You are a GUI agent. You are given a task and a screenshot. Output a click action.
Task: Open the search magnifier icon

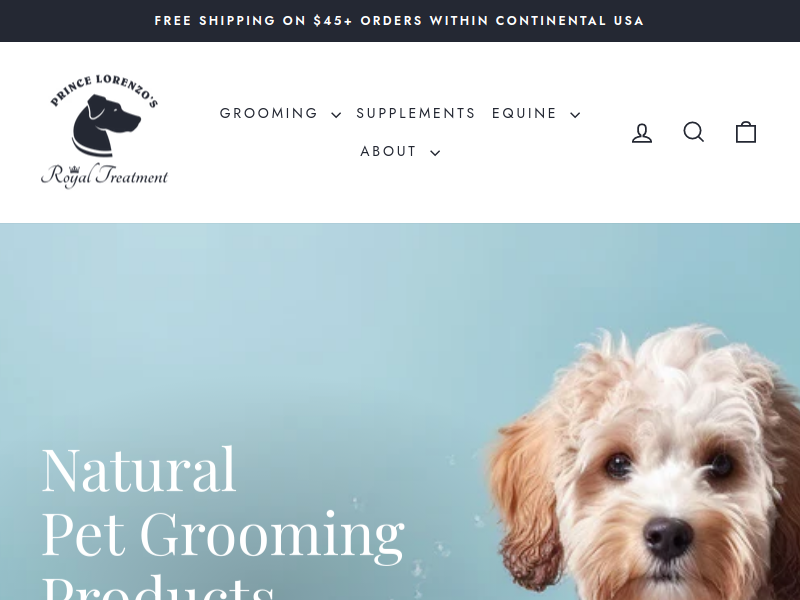[x=694, y=132]
